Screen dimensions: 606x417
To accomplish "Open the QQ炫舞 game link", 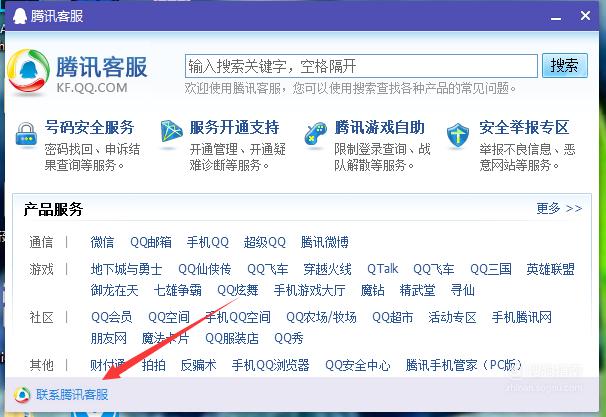I will [x=238, y=290].
